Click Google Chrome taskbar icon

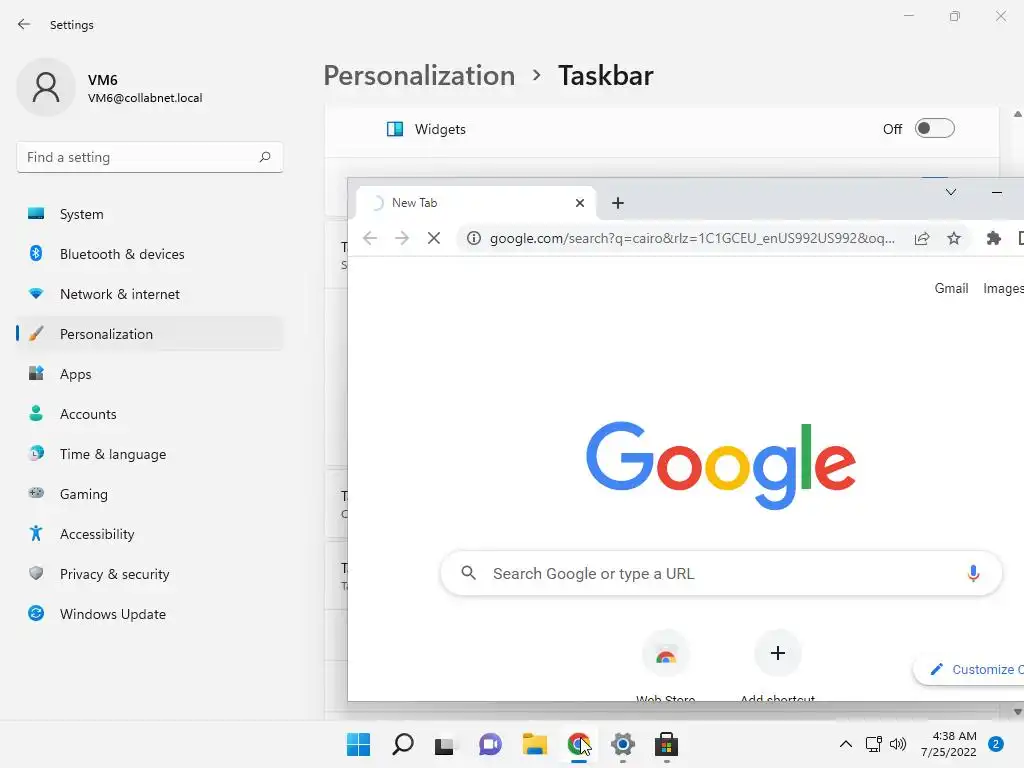[x=579, y=744]
